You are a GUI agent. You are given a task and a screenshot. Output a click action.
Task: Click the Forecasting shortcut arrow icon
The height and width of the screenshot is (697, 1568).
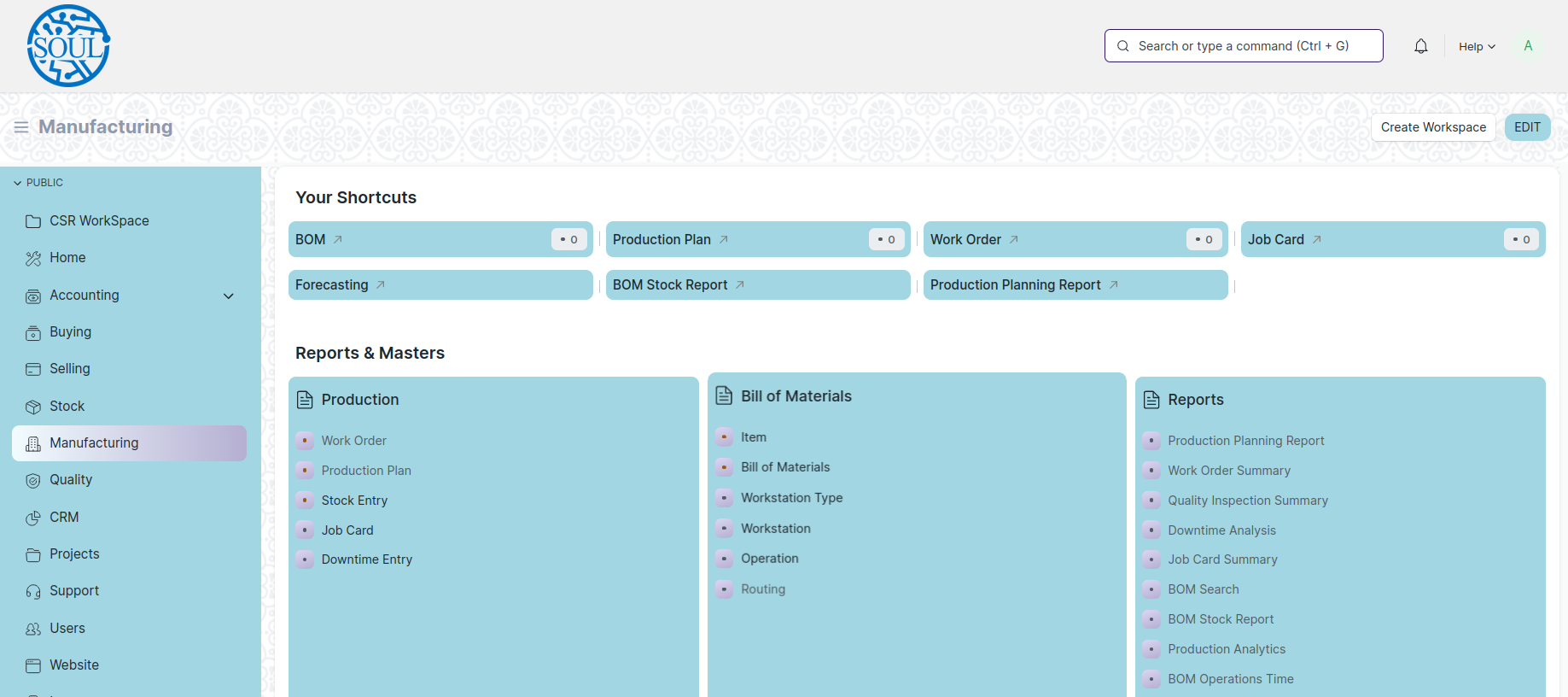click(381, 285)
